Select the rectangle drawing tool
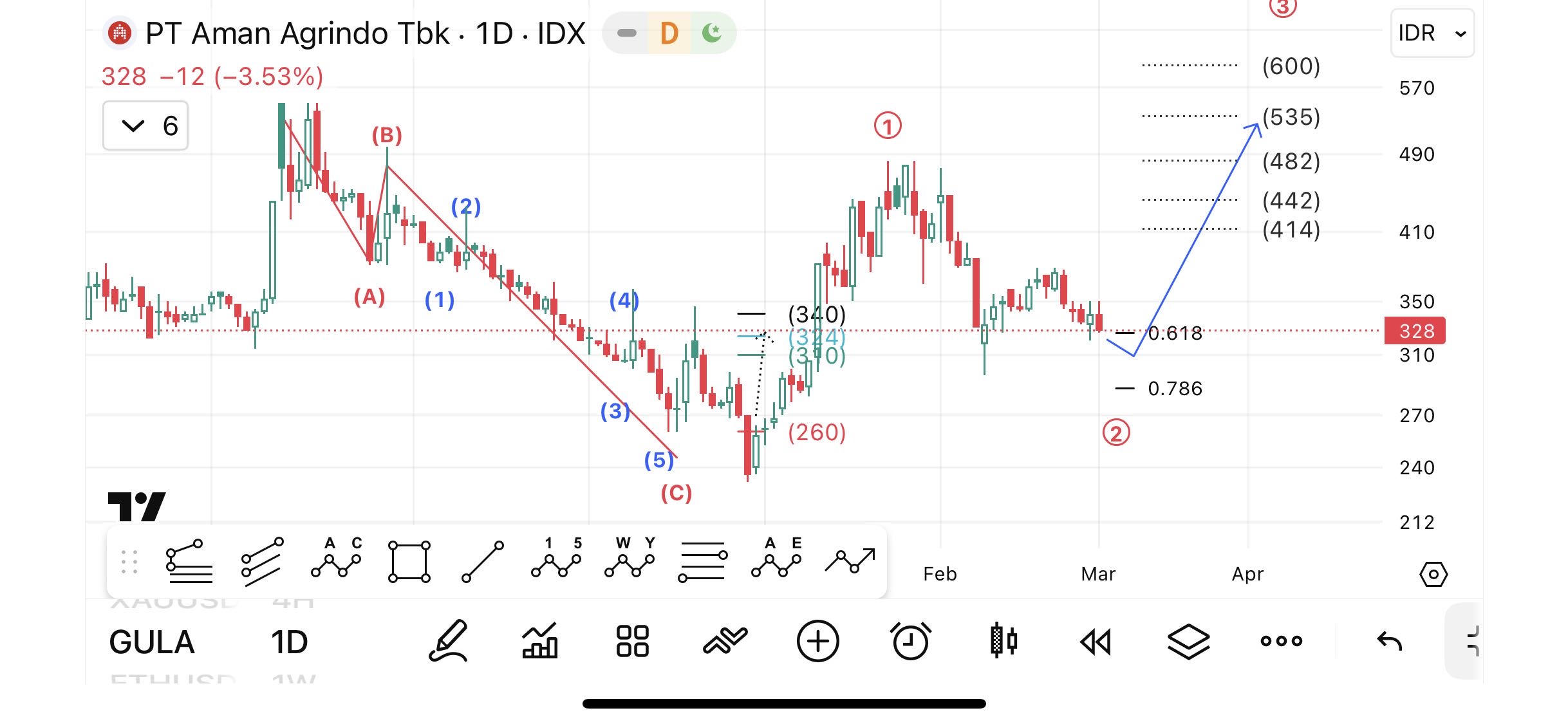Viewport: 1568px width, 724px height. tap(409, 562)
